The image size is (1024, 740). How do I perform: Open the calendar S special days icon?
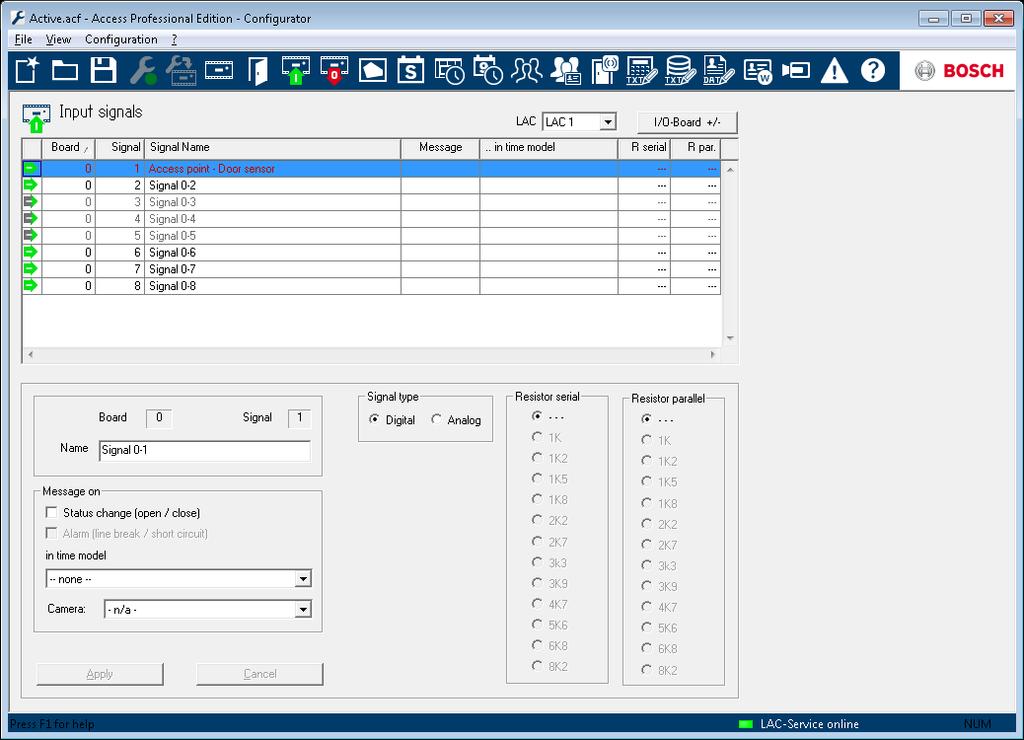coord(411,70)
